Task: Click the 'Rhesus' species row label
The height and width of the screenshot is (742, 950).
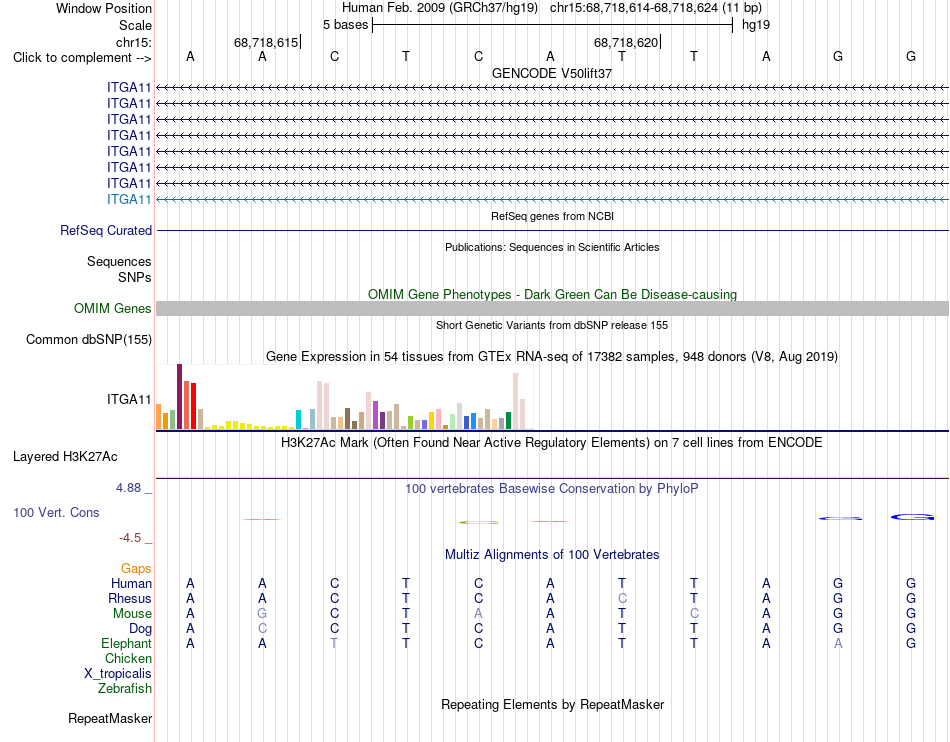Action: point(130,598)
